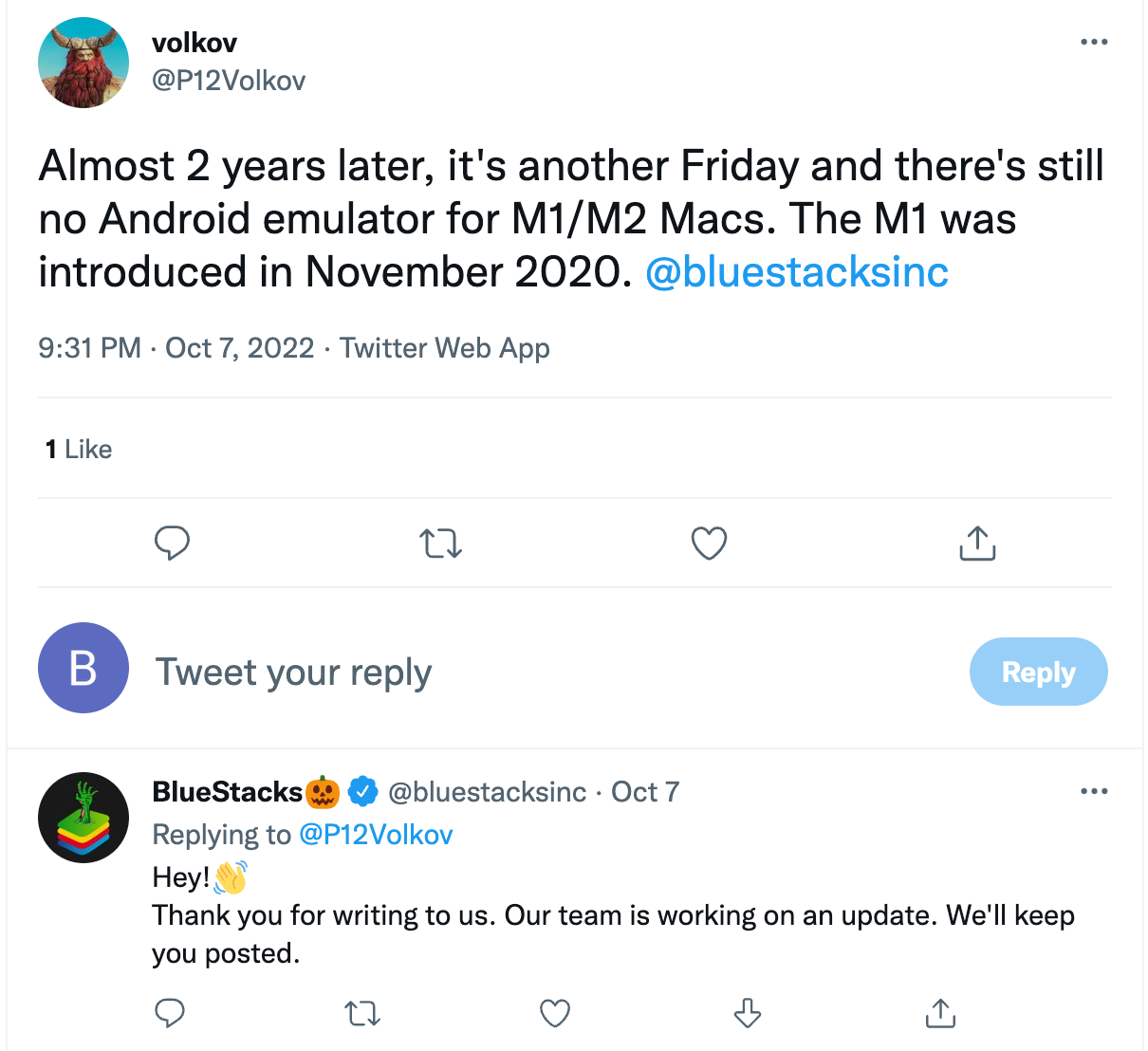The width and height of the screenshot is (1148, 1051).
Task: Retweet volkov's tweet
Action: 439,543
